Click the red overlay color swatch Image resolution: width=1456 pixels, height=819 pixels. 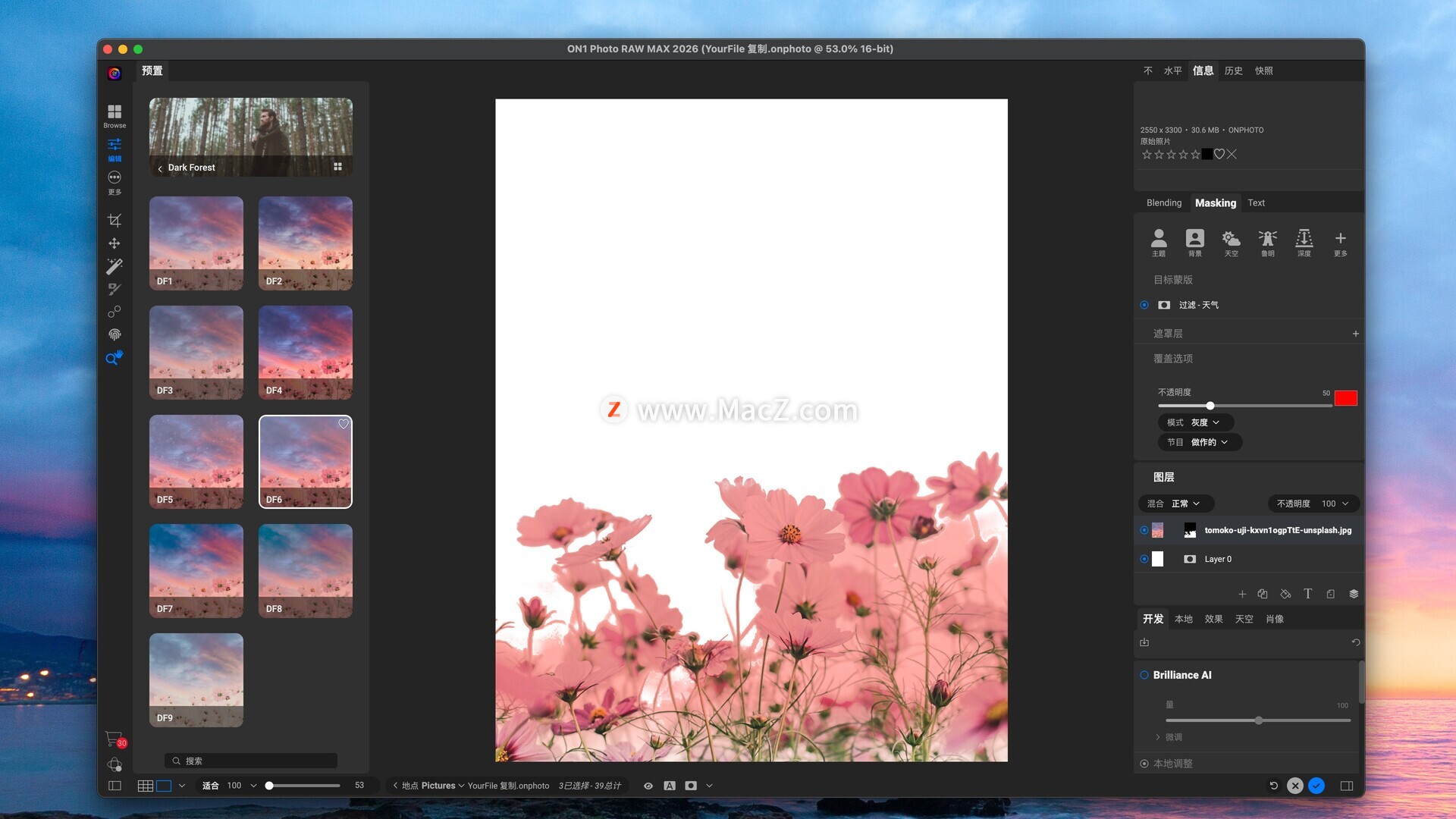click(x=1345, y=398)
